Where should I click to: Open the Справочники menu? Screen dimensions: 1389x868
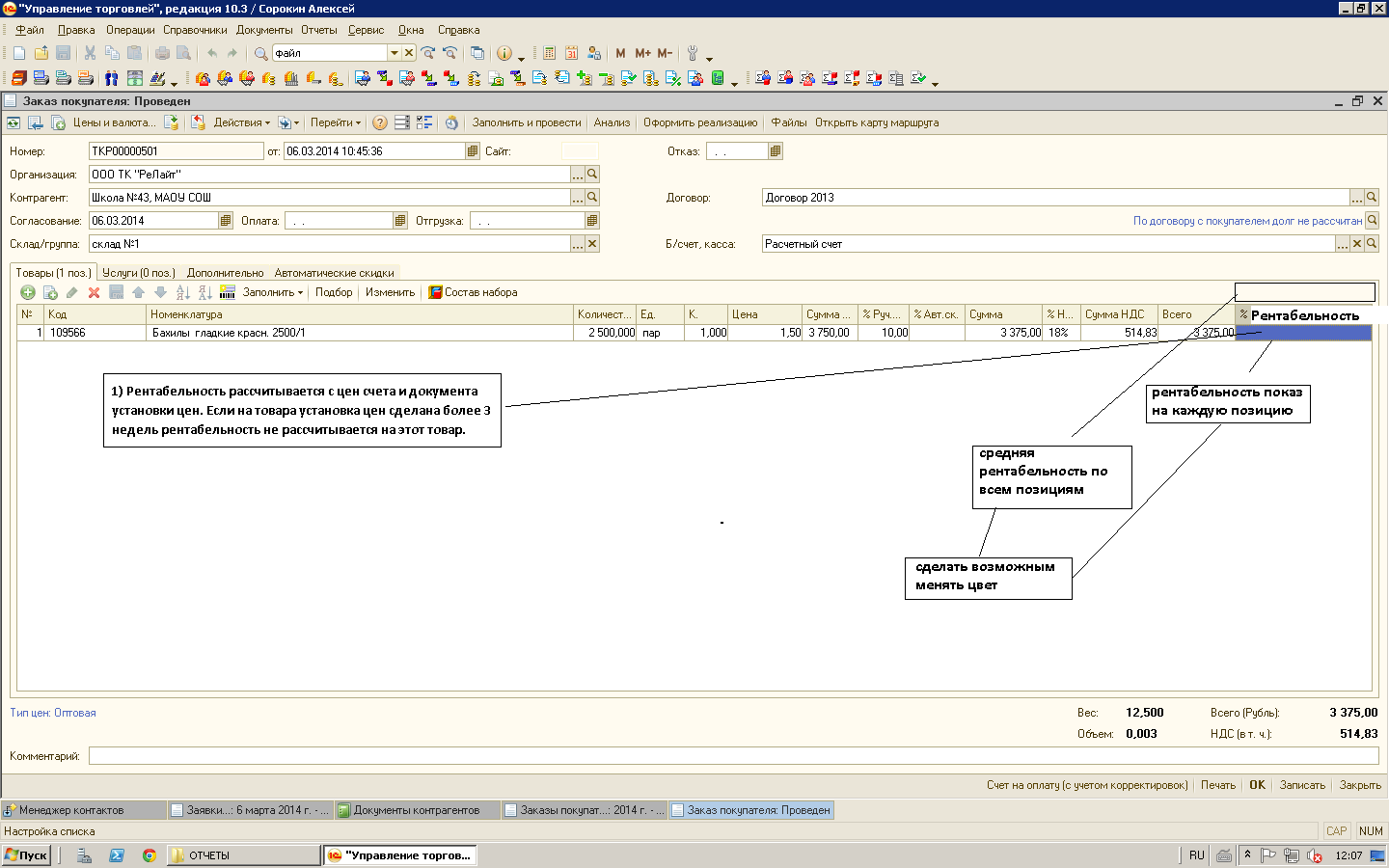click(x=195, y=30)
